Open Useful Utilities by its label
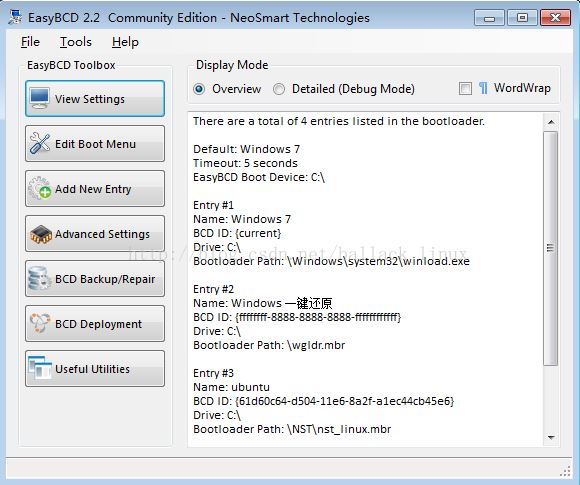Screen dimensions: 580x485 [92, 369]
